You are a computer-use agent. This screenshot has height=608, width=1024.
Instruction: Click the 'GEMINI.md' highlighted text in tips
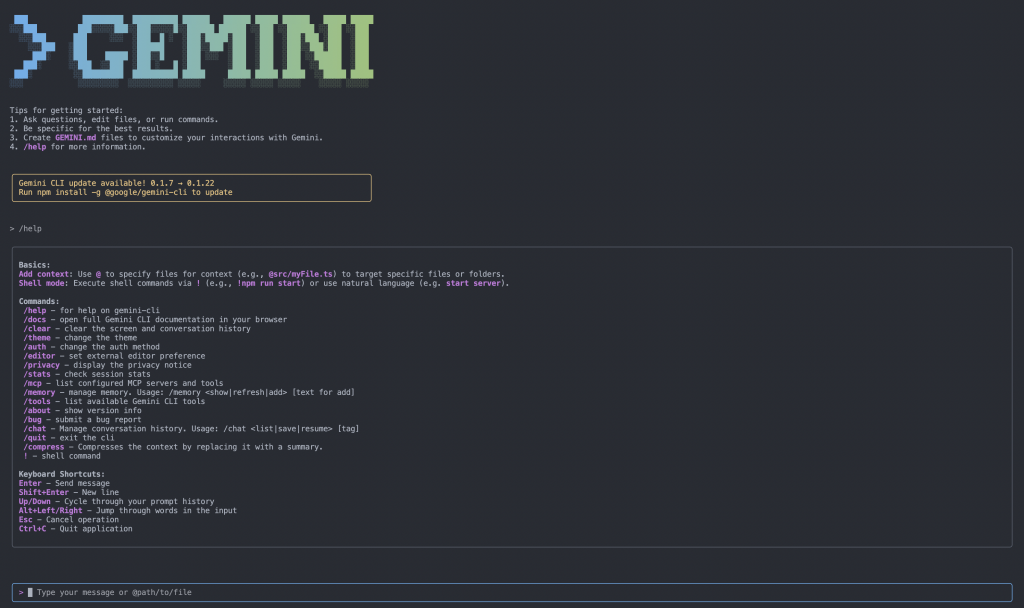point(76,138)
